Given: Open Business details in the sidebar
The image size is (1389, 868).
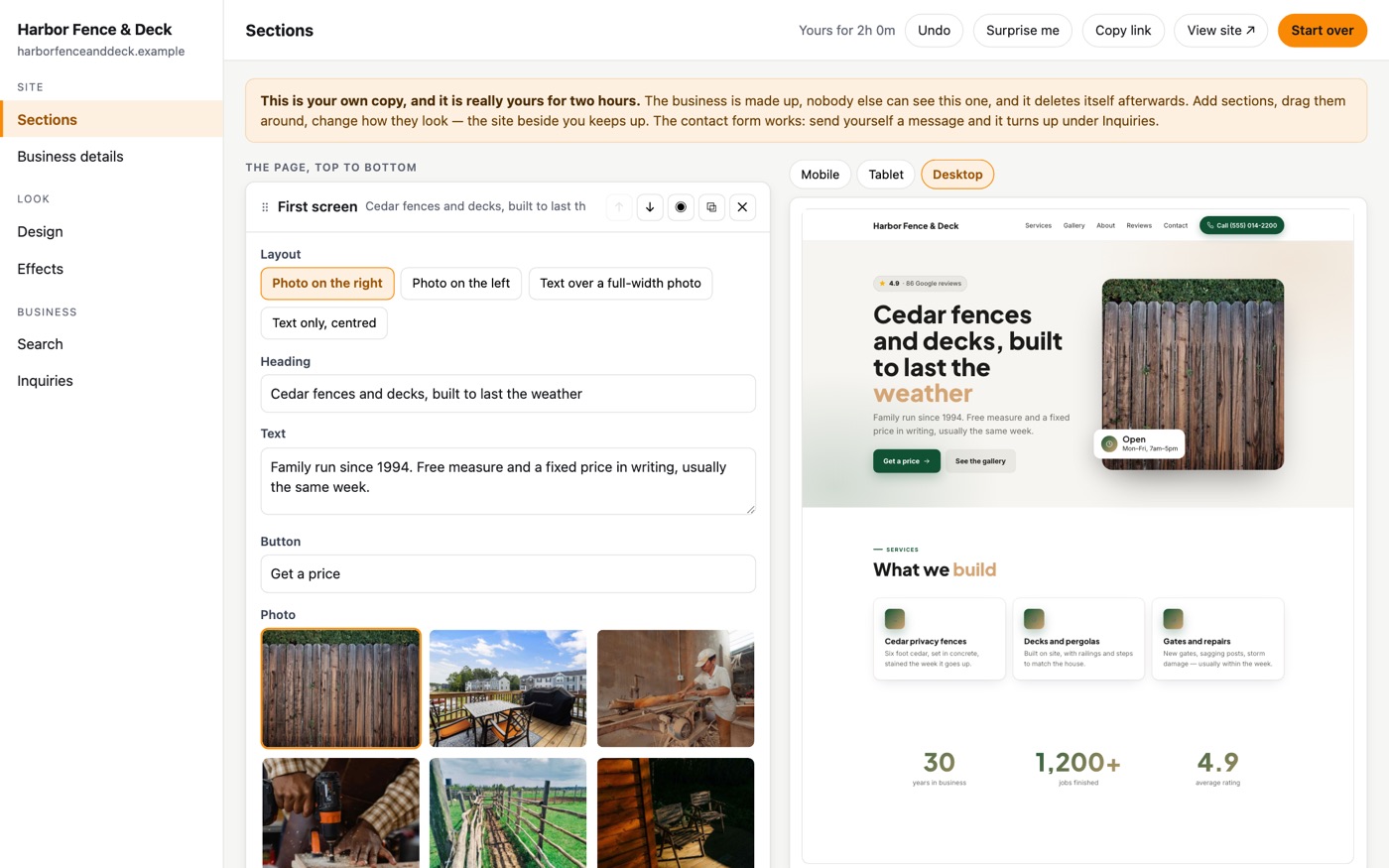Looking at the screenshot, I should (111, 157).
